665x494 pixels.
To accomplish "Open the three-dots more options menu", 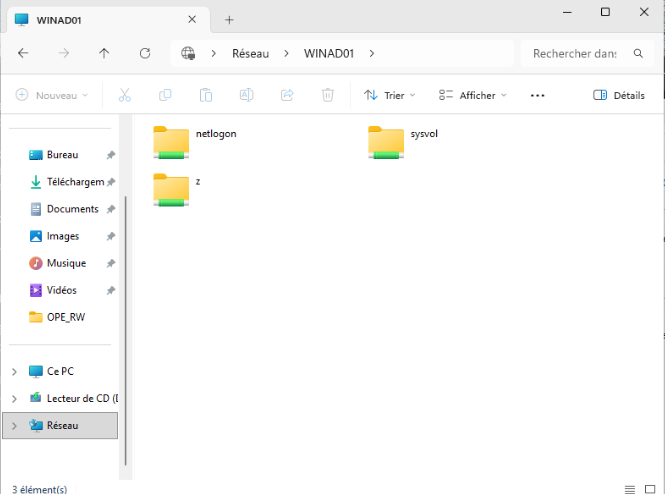I will coord(537,95).
